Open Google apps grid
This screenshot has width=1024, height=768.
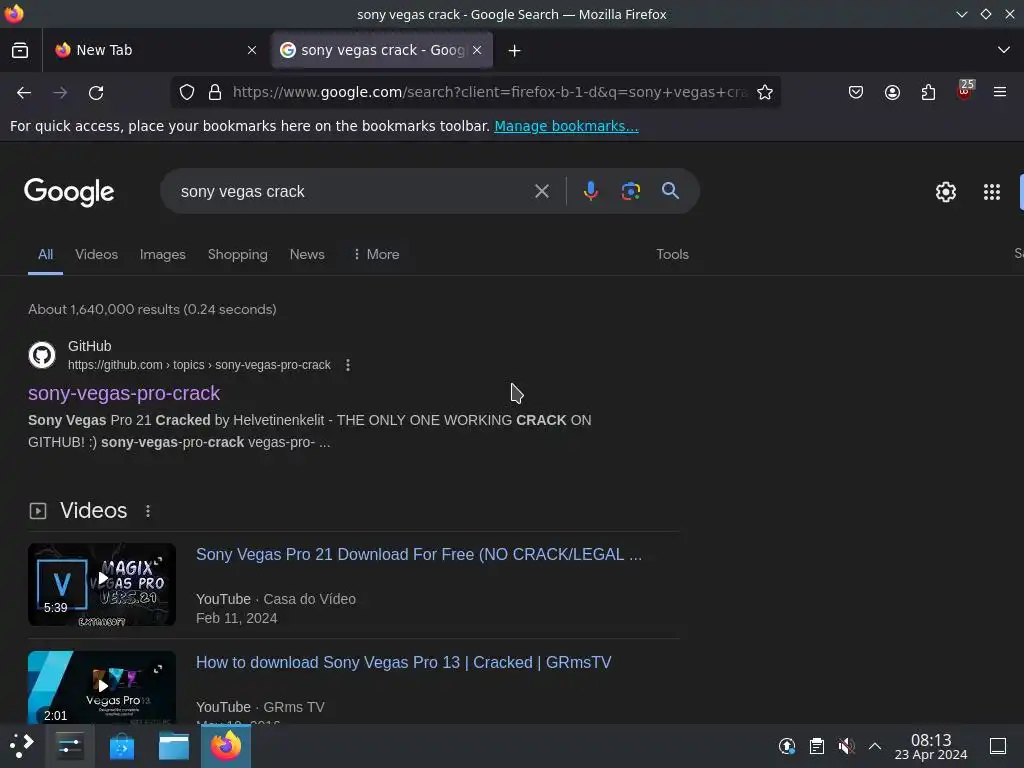[991, 192]
